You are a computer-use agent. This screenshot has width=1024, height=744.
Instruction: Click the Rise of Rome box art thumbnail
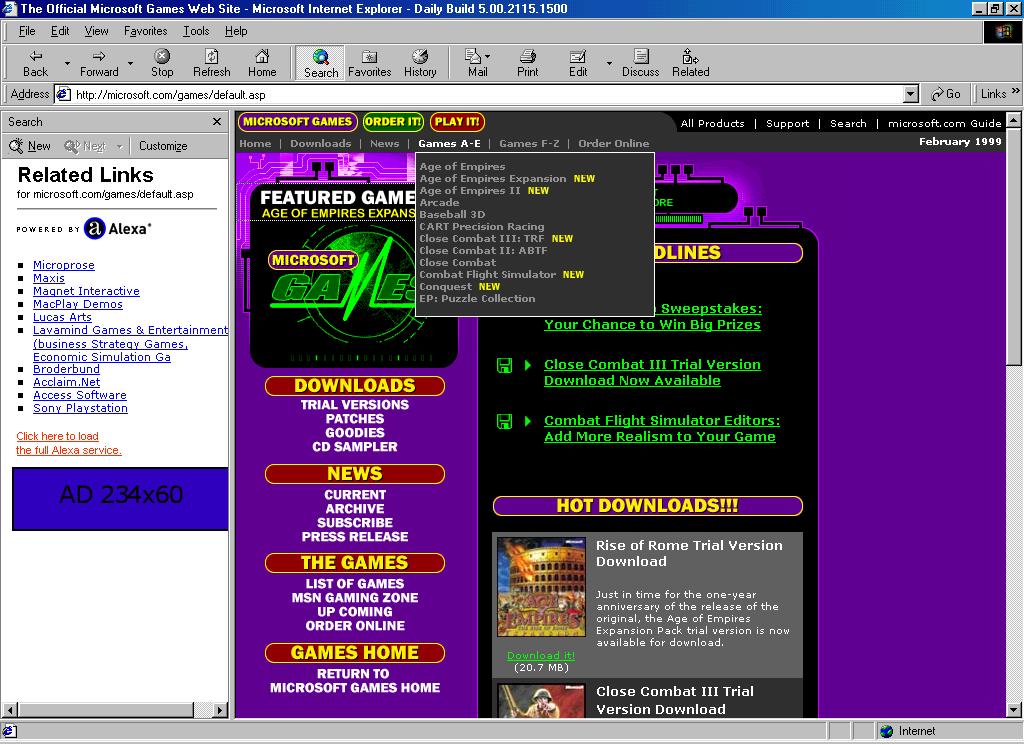pyautogui.click(x=541, y=587)
